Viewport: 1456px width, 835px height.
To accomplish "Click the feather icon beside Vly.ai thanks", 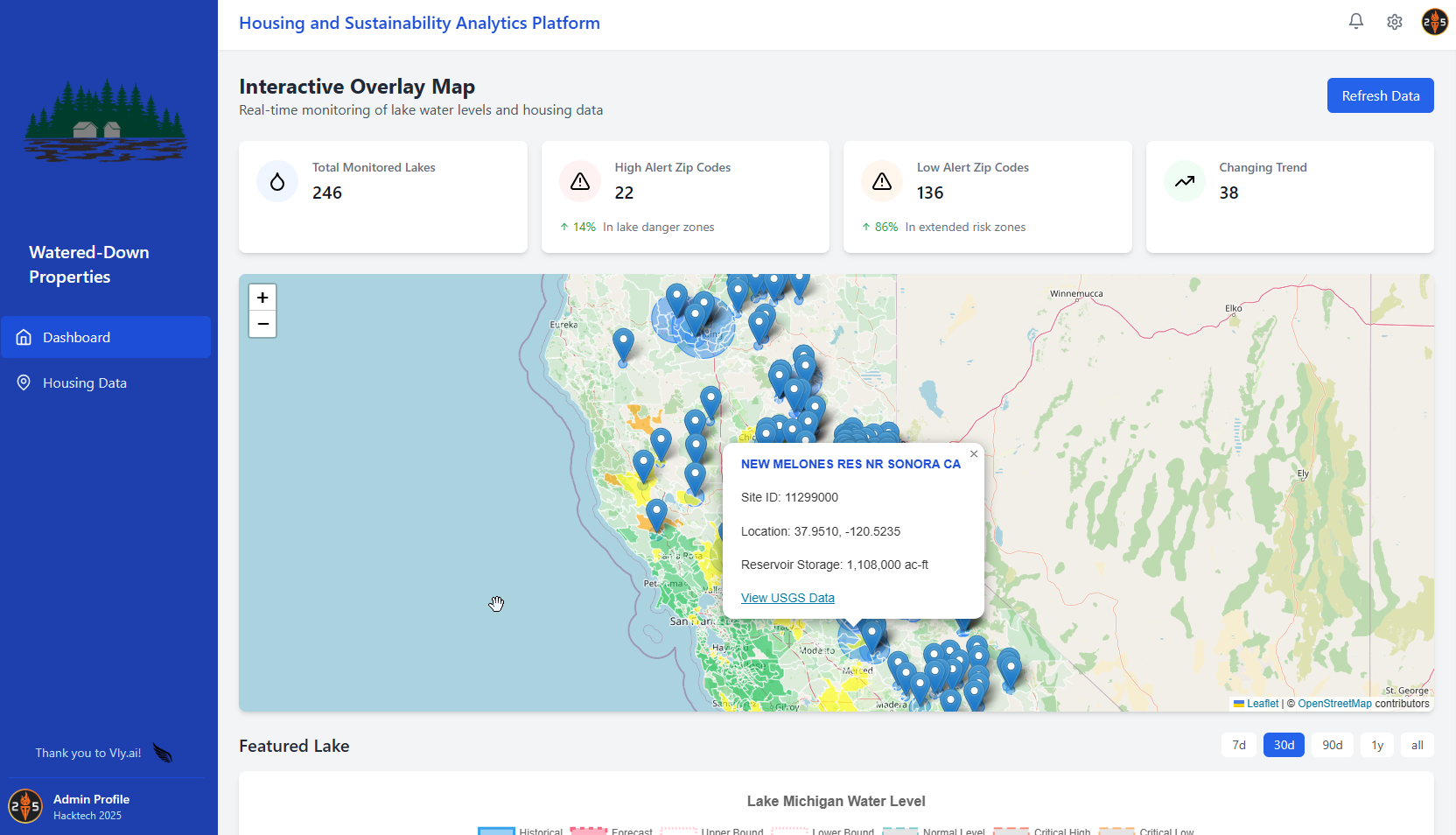I will tap(163, 753).
